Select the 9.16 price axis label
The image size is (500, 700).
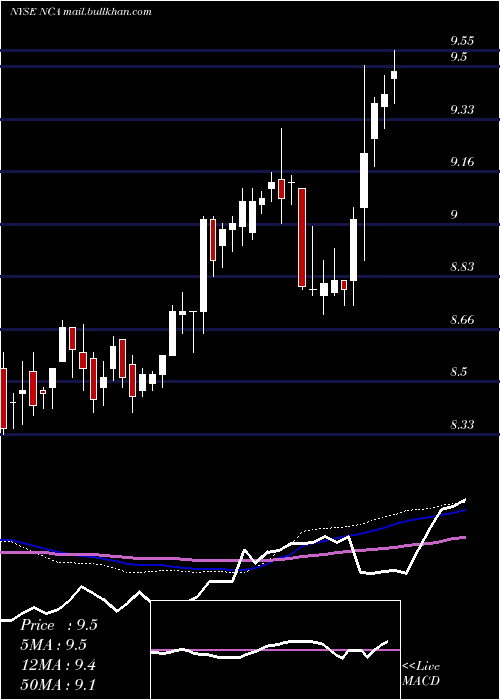point(462,162)
